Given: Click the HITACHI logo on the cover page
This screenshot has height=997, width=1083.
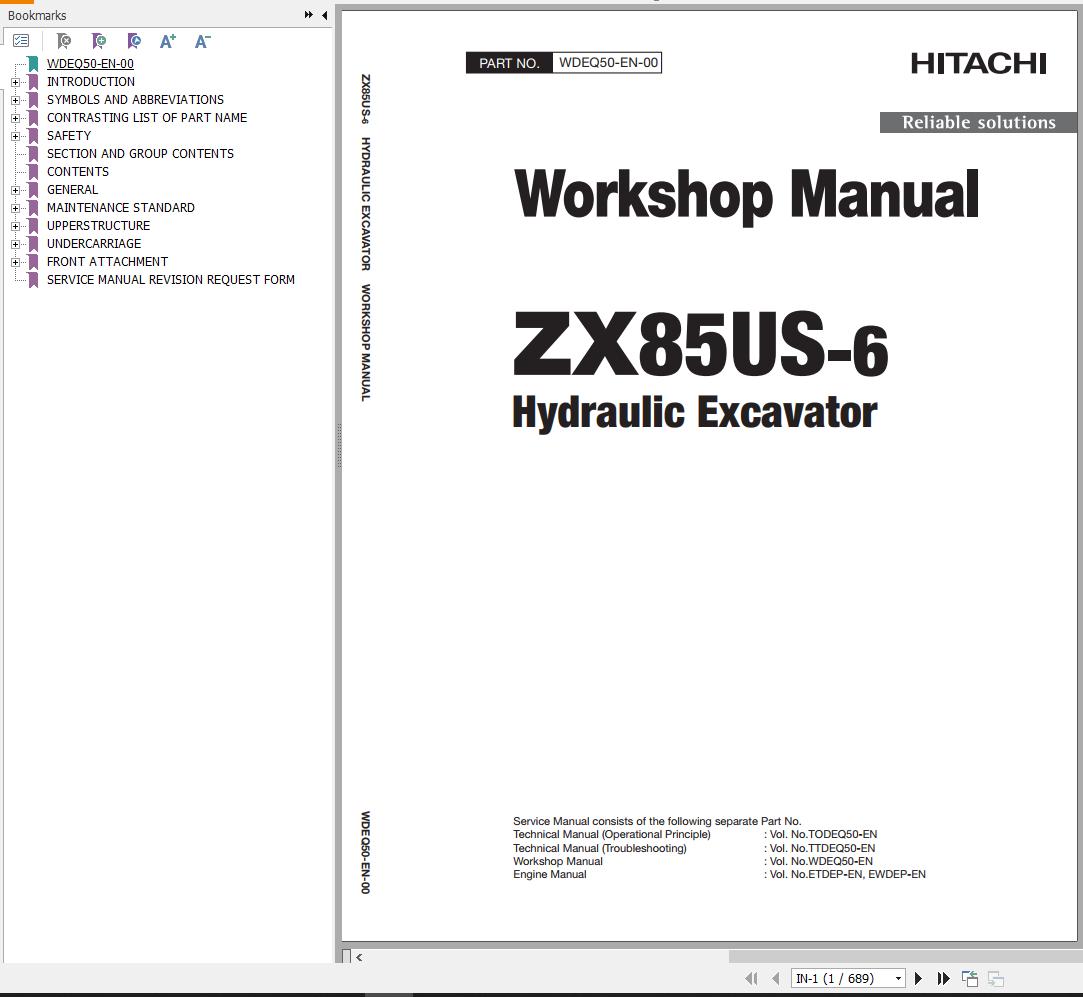Looking at the screenshot, I should [x=978, y=64].
